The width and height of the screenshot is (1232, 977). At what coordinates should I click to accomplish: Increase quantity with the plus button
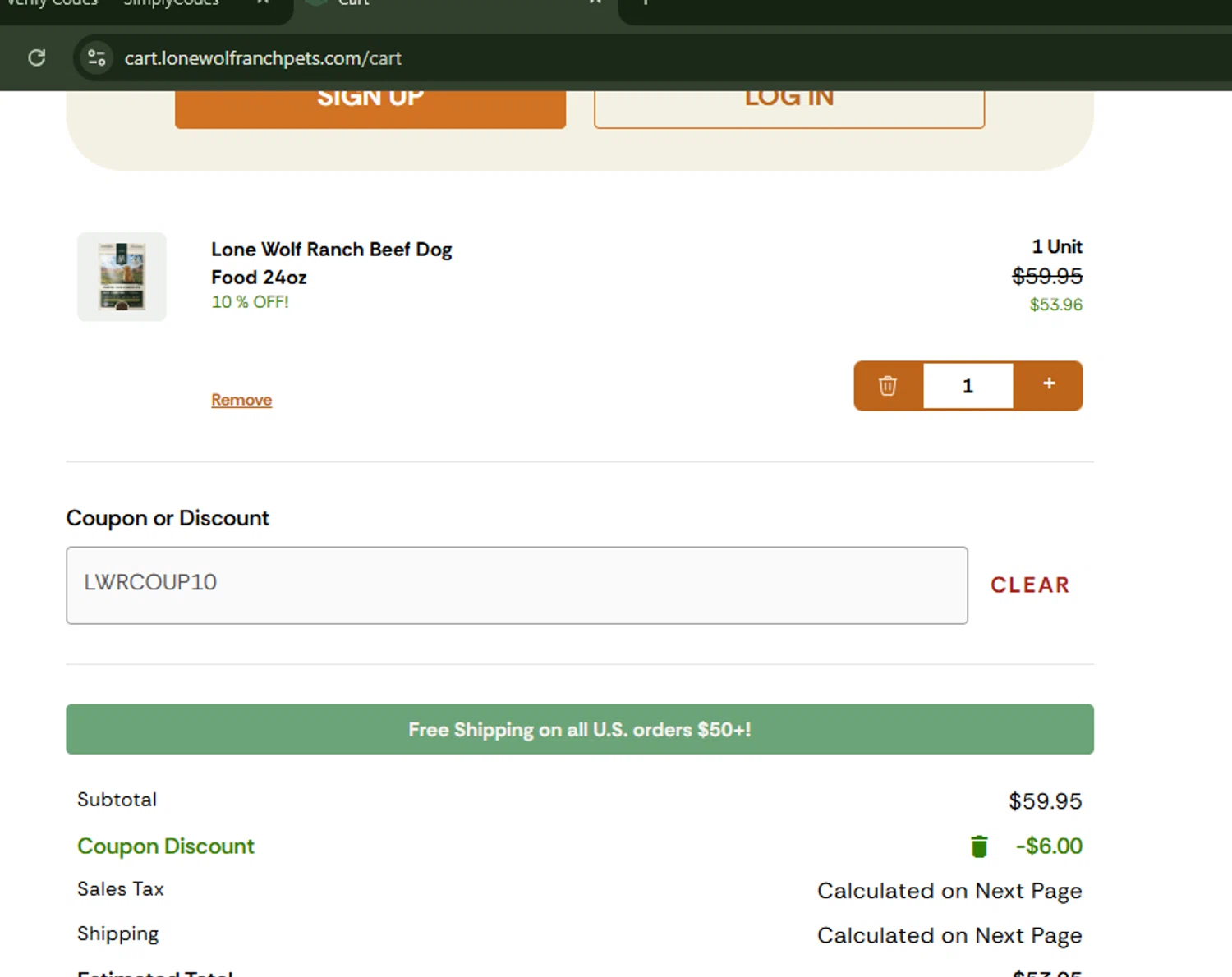pyautogui.click(x=1049, y=383)
